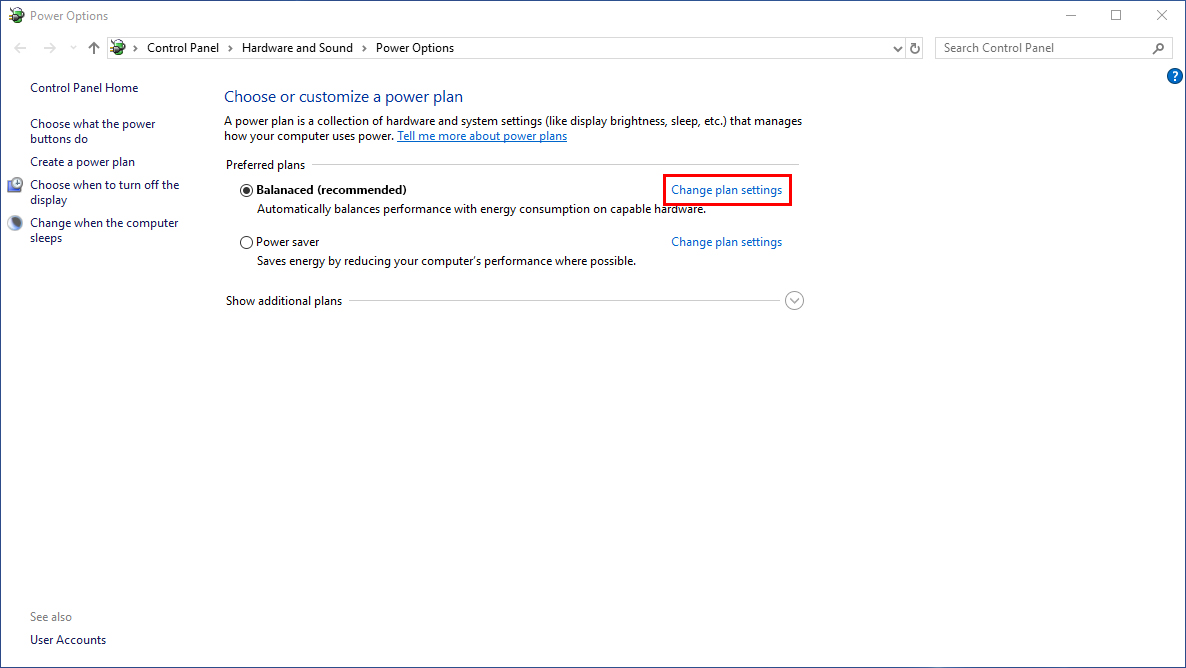The height and width of the screenshot is (668, 1186).
Task: Click the Search Control Panel field
Action: coord(1040,48)
